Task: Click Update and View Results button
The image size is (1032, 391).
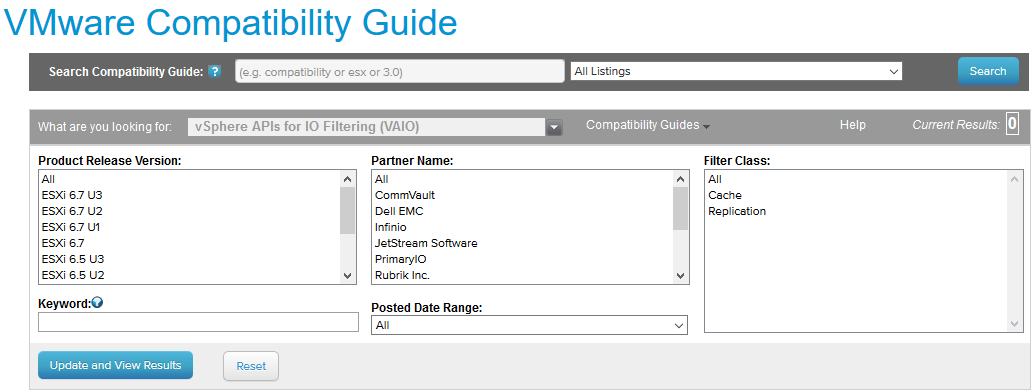Action: [x=115, y=365]
